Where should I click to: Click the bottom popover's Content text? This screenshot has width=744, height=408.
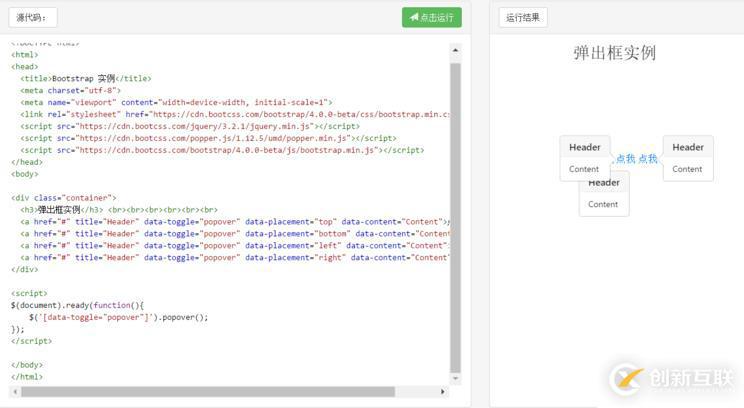603,204
